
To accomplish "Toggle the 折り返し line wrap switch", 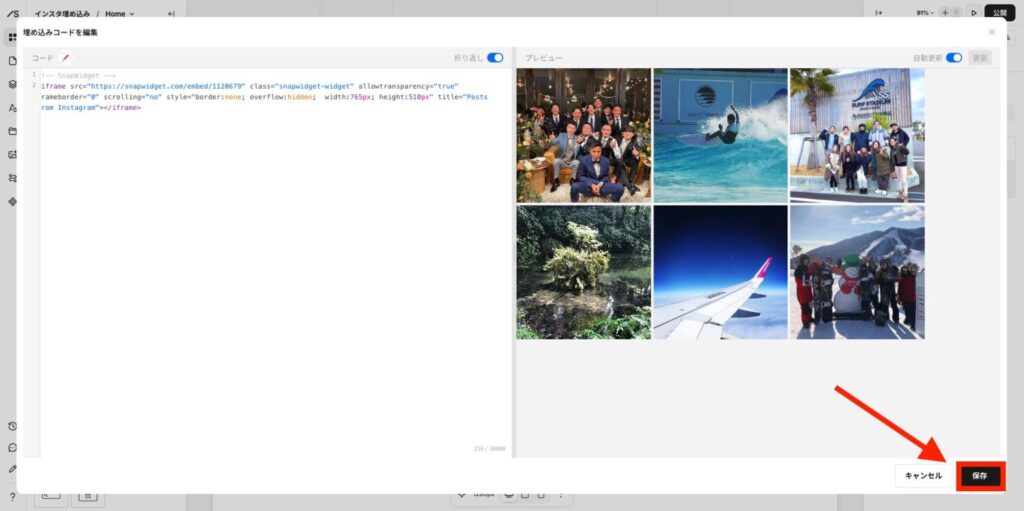I will [x=495, y=58].
